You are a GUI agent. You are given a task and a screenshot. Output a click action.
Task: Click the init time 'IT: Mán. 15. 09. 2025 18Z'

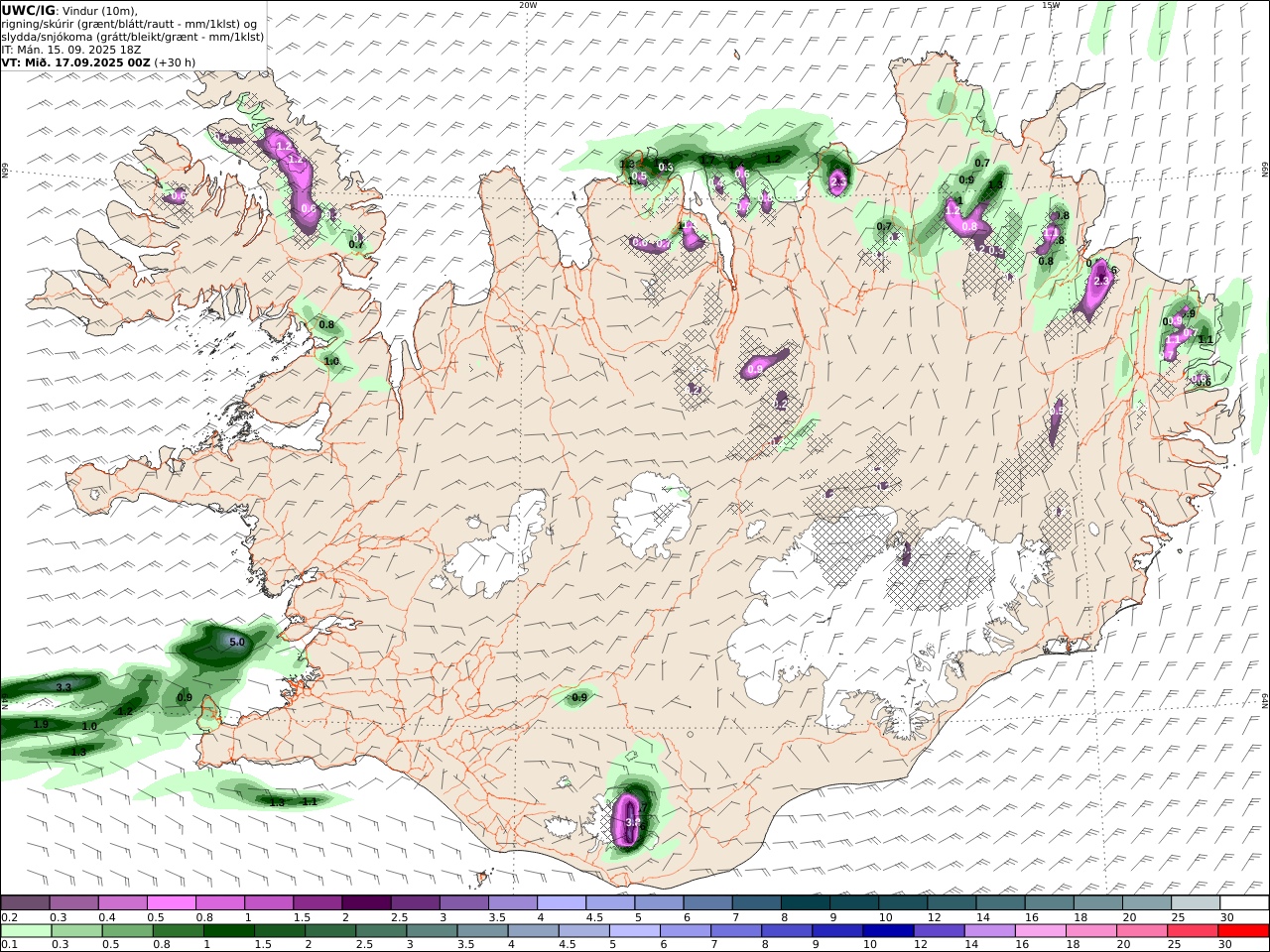(x=69, y=49)
